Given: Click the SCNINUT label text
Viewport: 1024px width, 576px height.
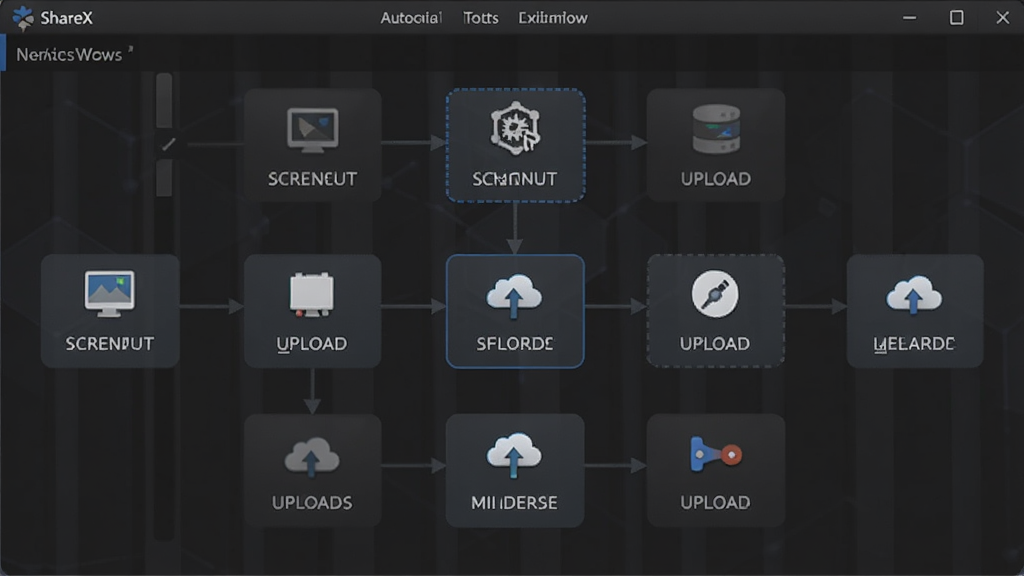Looking at the screenshot, I should (x=515, y=179).
